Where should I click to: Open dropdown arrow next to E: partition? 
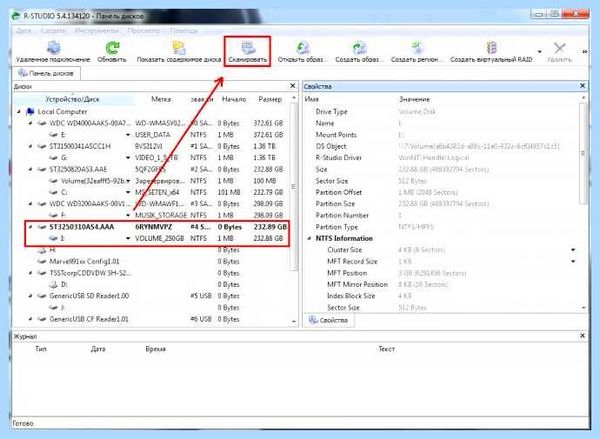128,135
